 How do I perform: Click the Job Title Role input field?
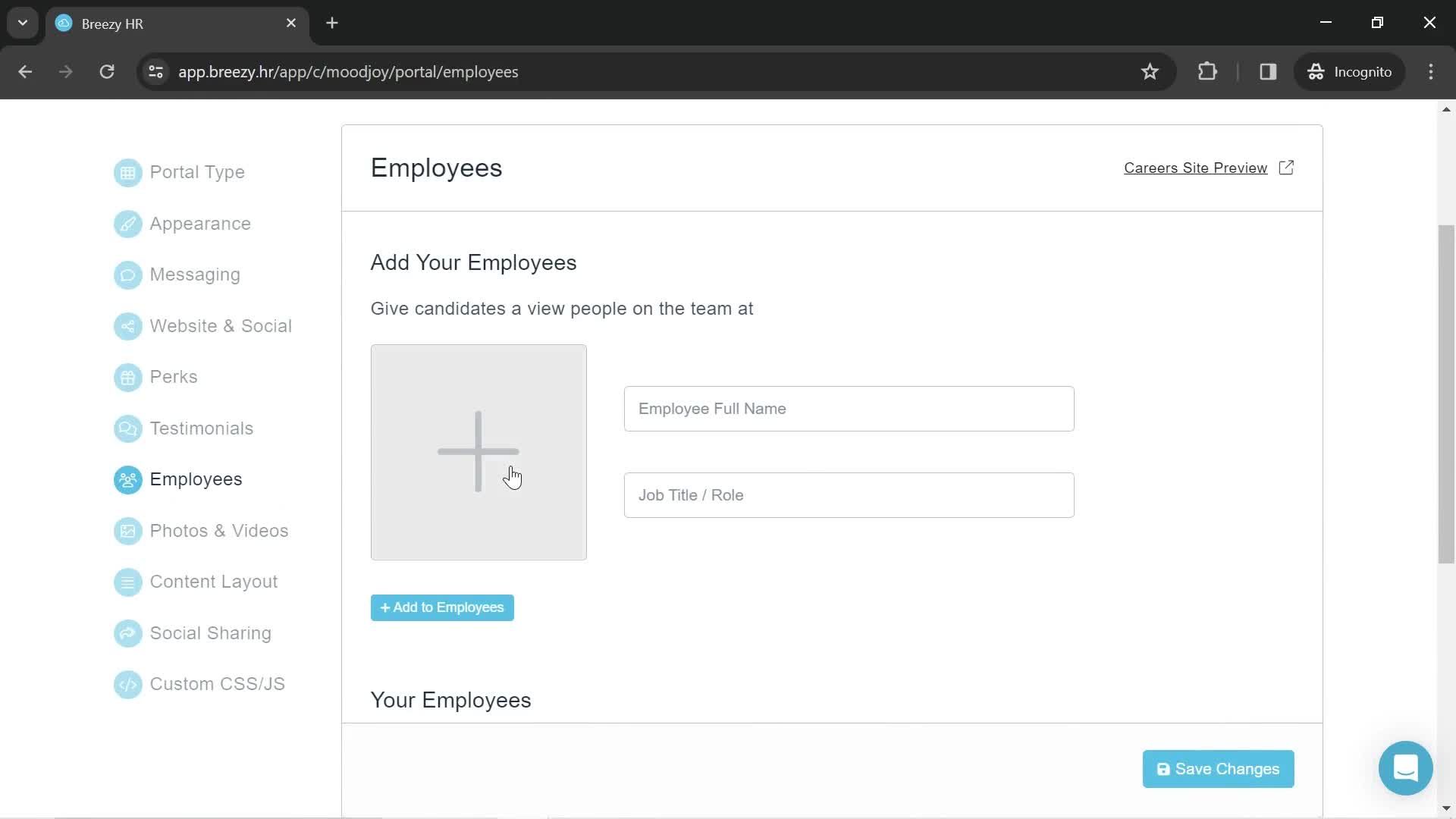(x=849, y=495)
